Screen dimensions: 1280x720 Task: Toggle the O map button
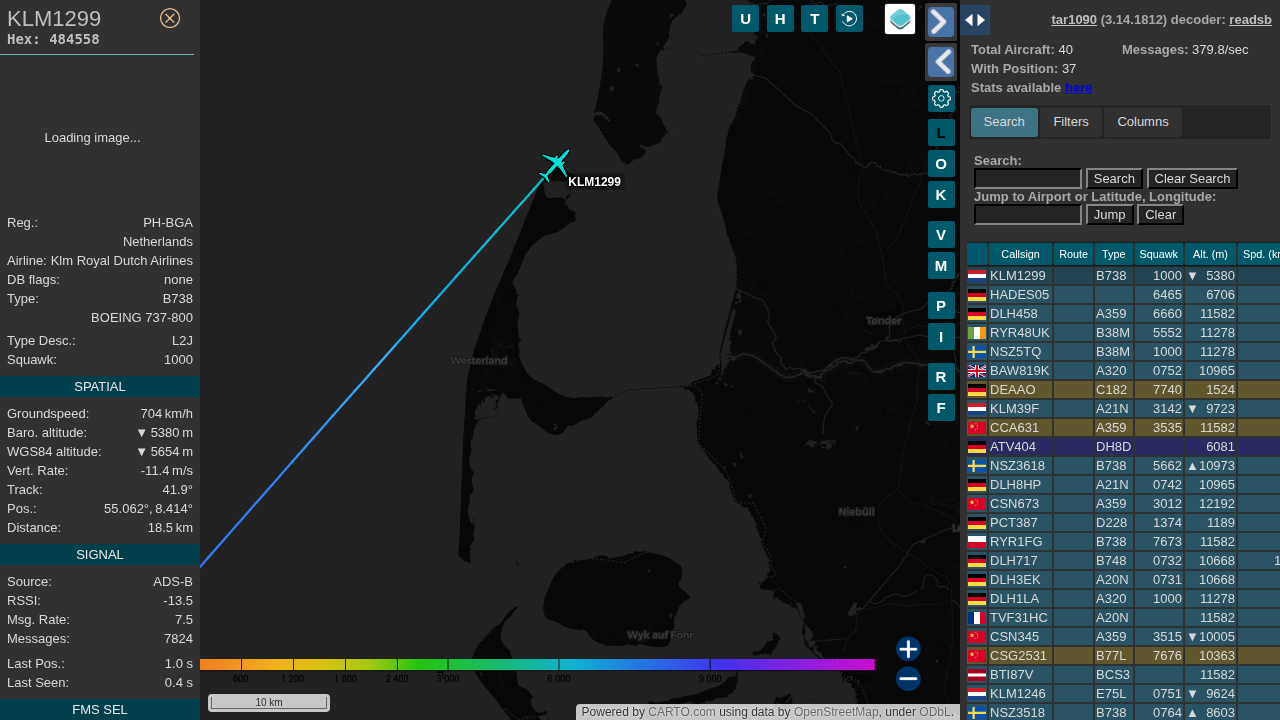[941, 164]
